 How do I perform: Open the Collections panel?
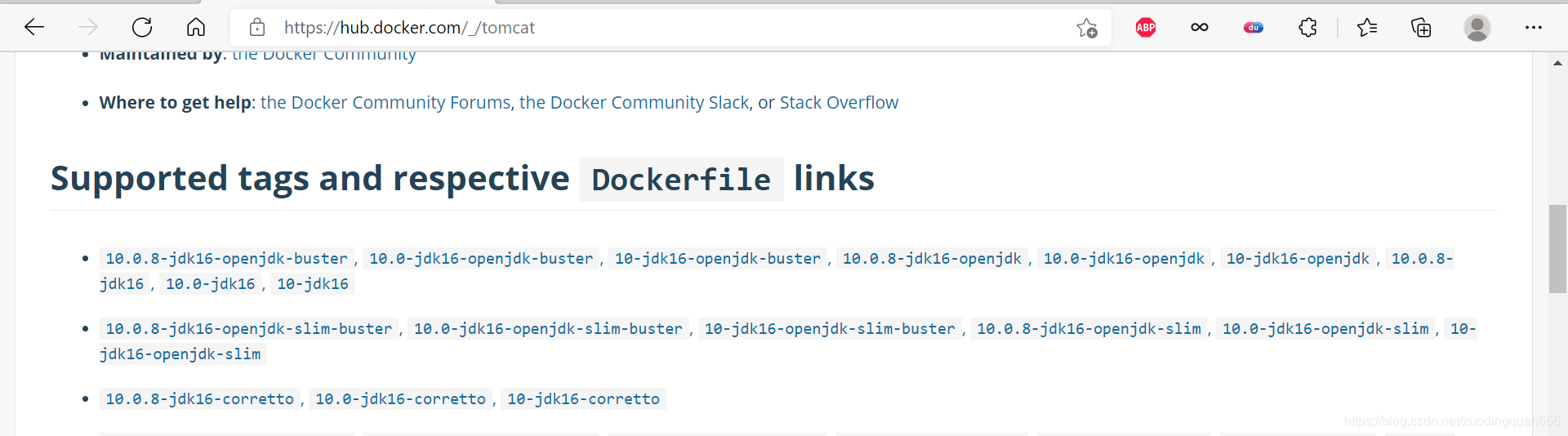(1421, 28)
